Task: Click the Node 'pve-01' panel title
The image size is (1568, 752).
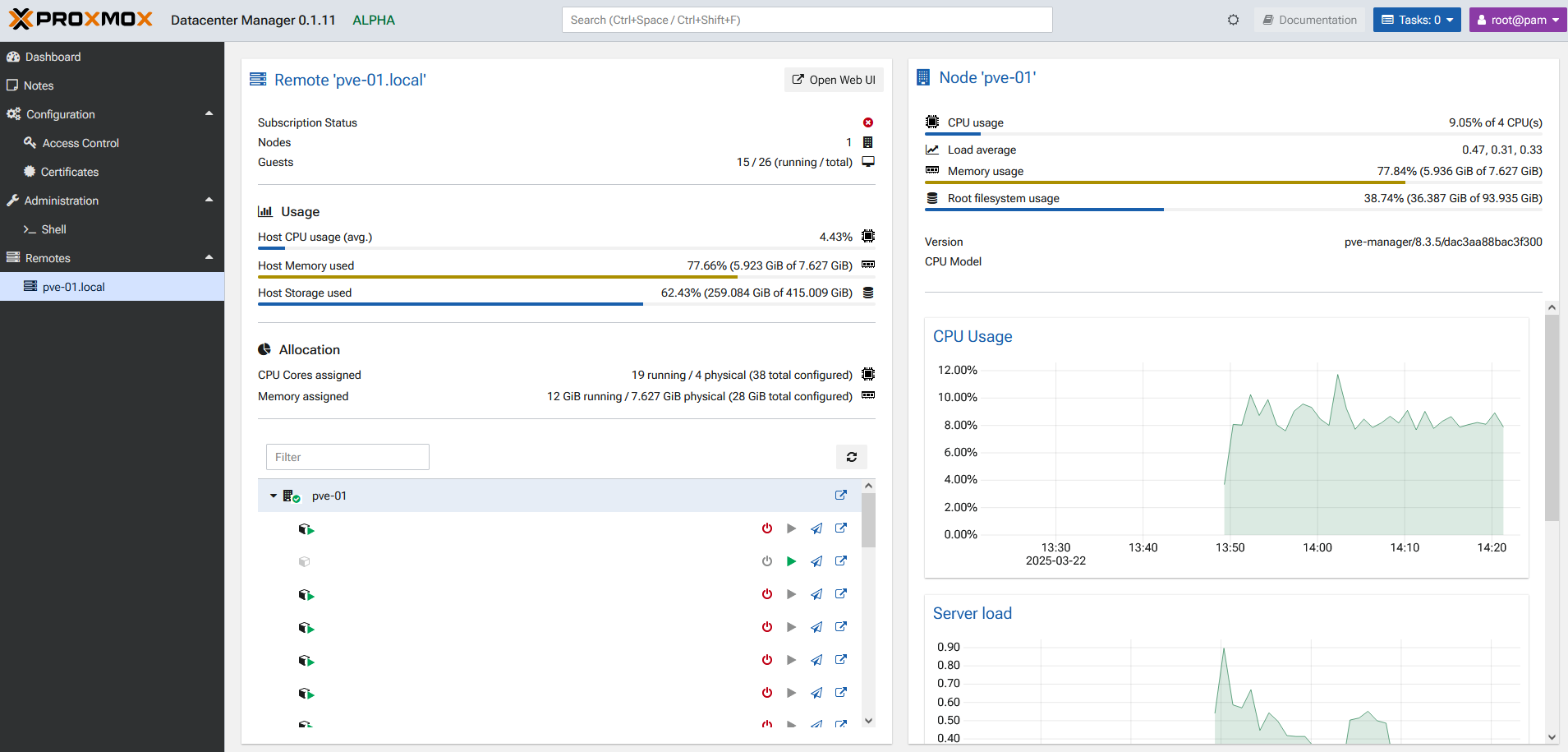Action: tap(987, 77)
